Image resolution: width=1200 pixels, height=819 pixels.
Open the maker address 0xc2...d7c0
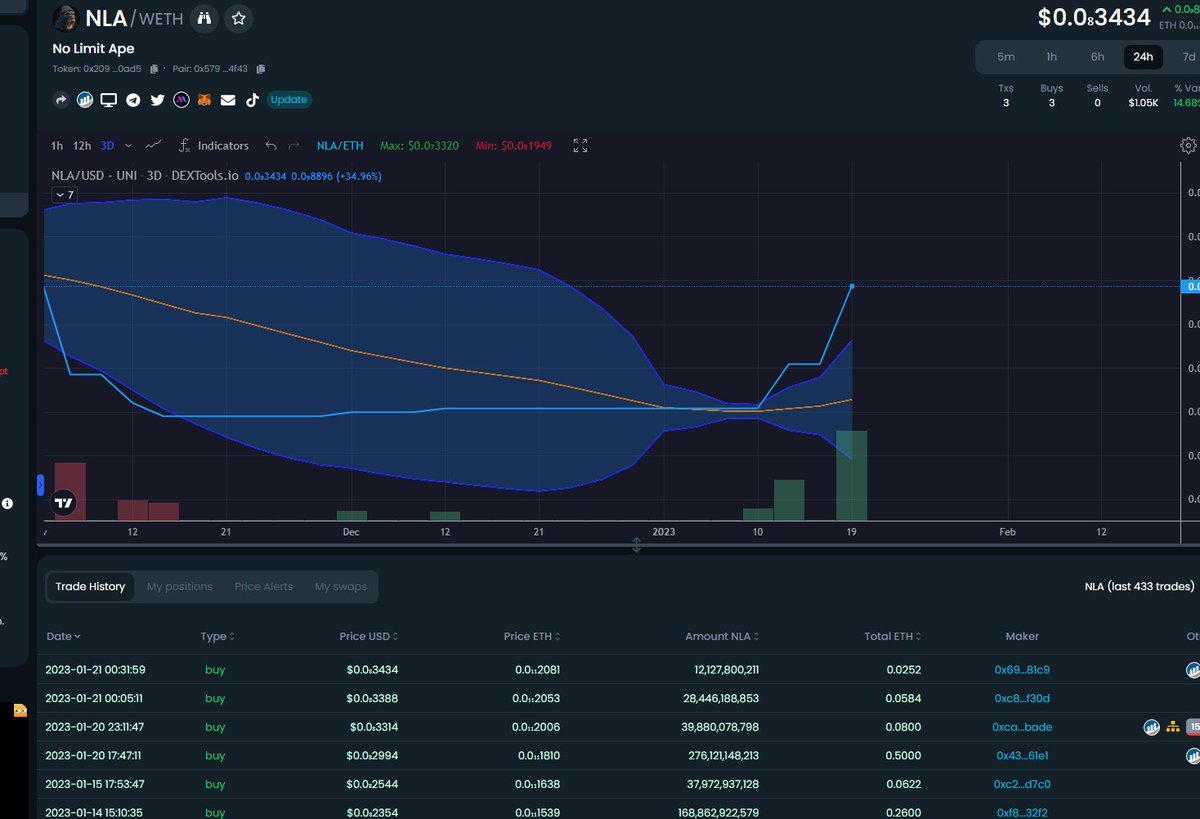1022,784
